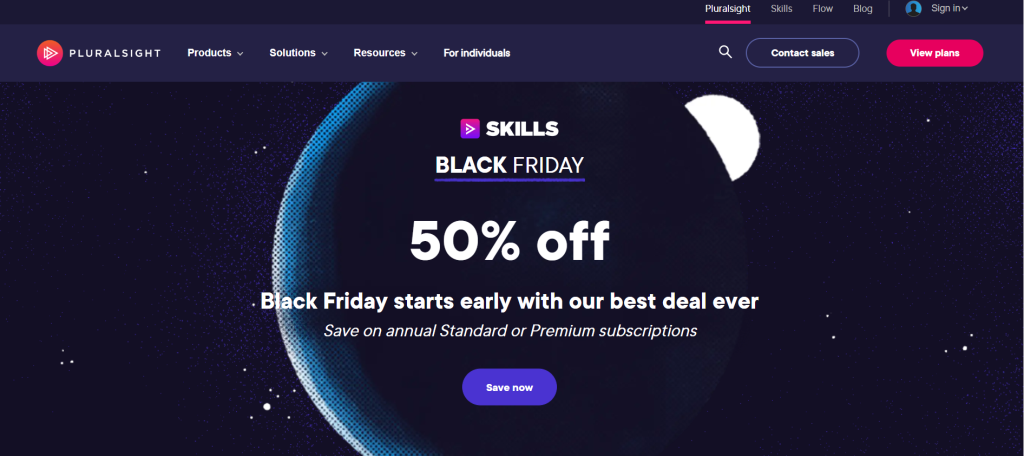The height and width of the screenshot is (456, 1024).
Task: Switch to the Skills top tab
Action: click(x=781, y=9)
